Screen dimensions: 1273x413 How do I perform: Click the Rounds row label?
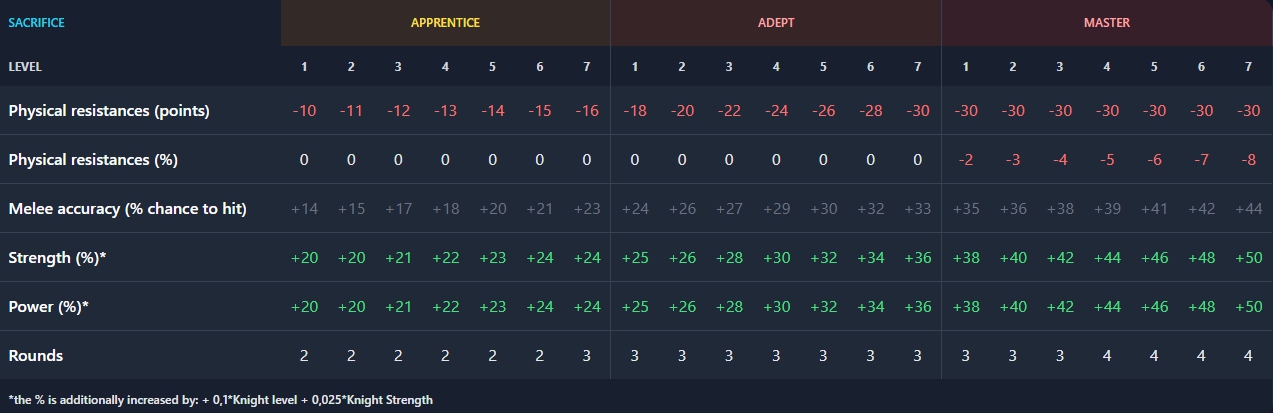[35, 356]
